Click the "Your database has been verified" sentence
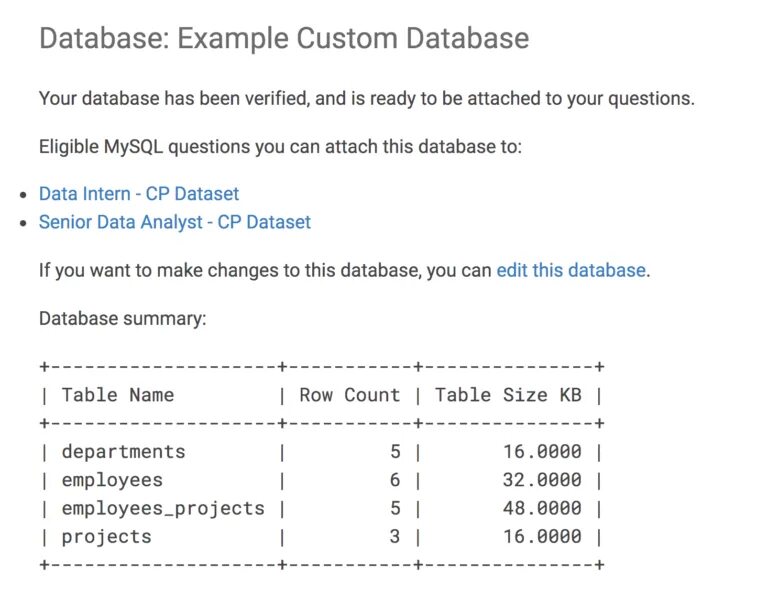The height and width of the screenshot is (611, 768). [366, 99]
